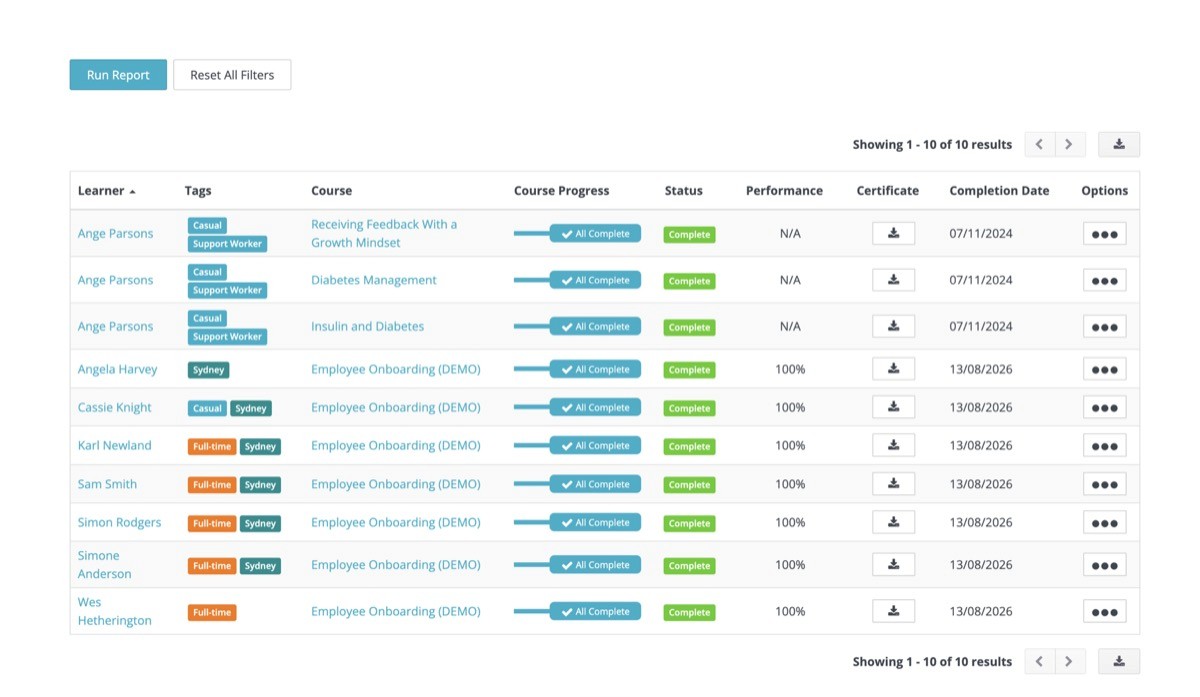Open options menu for Wes Hetherington
The image size is (1200, 697).
pos(1104,612)
